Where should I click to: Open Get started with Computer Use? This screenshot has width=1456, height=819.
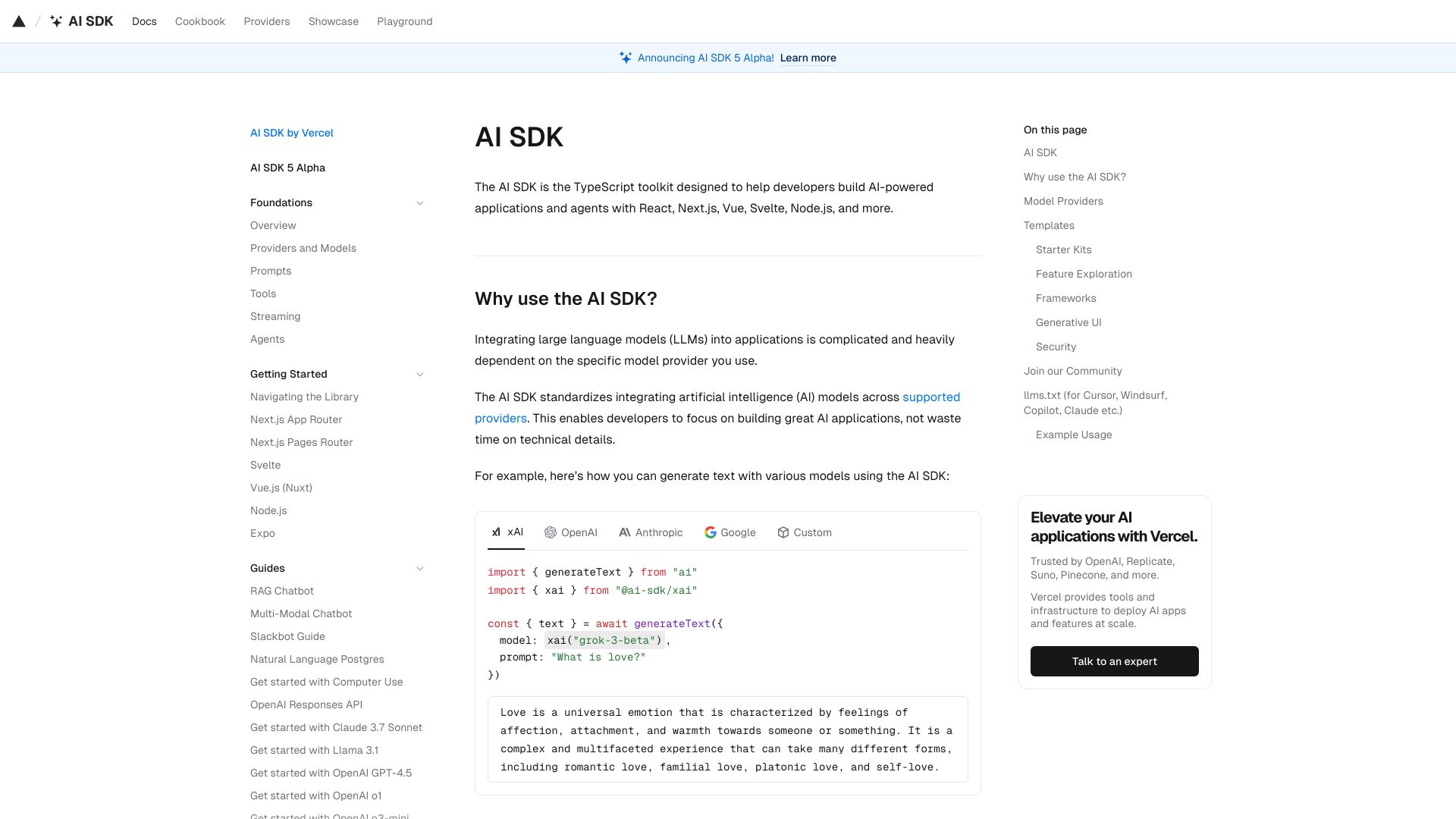click(327, 682)
